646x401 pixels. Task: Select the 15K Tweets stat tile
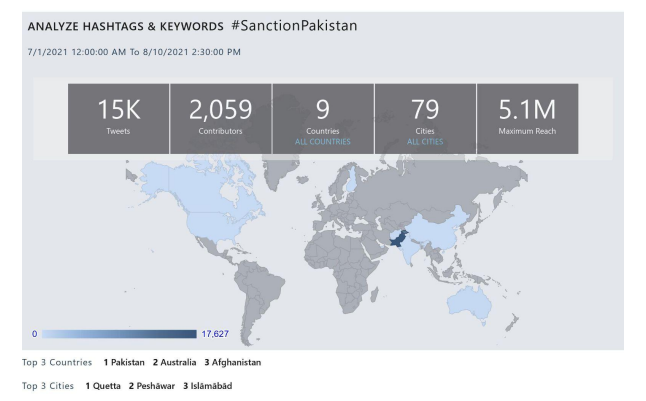119,119
